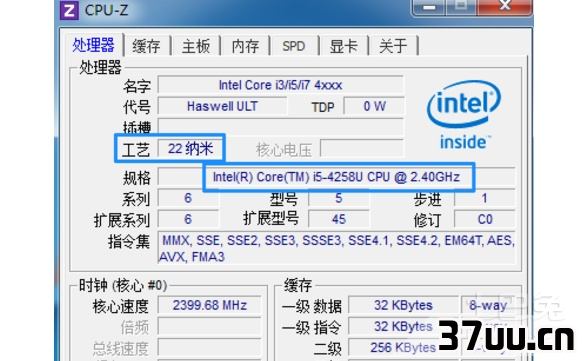Minimize the CPU-Z window
This screenshot has width=587, height=361.
click(429, 7)
